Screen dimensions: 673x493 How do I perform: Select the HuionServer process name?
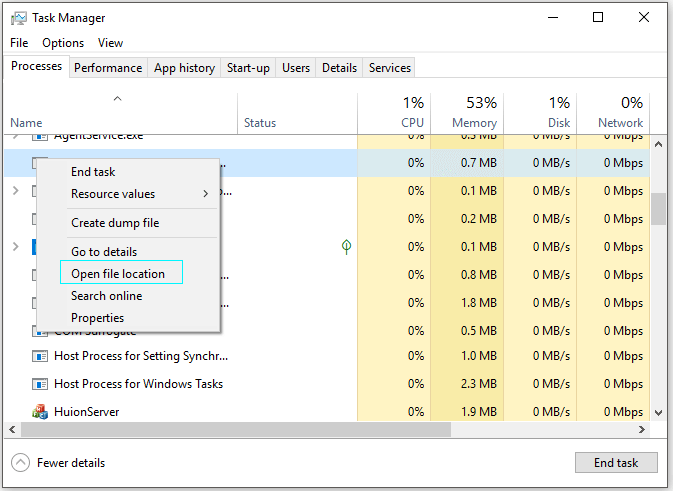(87, 412)
